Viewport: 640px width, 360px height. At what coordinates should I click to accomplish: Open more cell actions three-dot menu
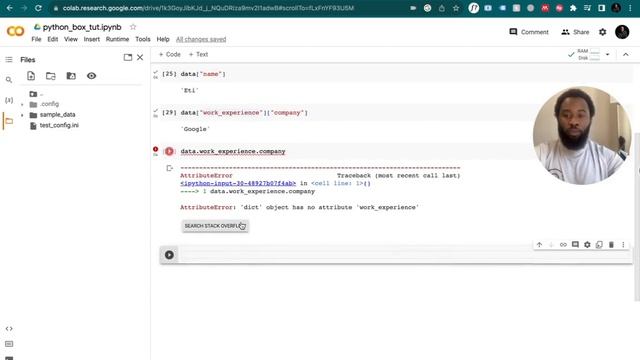tap(623, 244)
